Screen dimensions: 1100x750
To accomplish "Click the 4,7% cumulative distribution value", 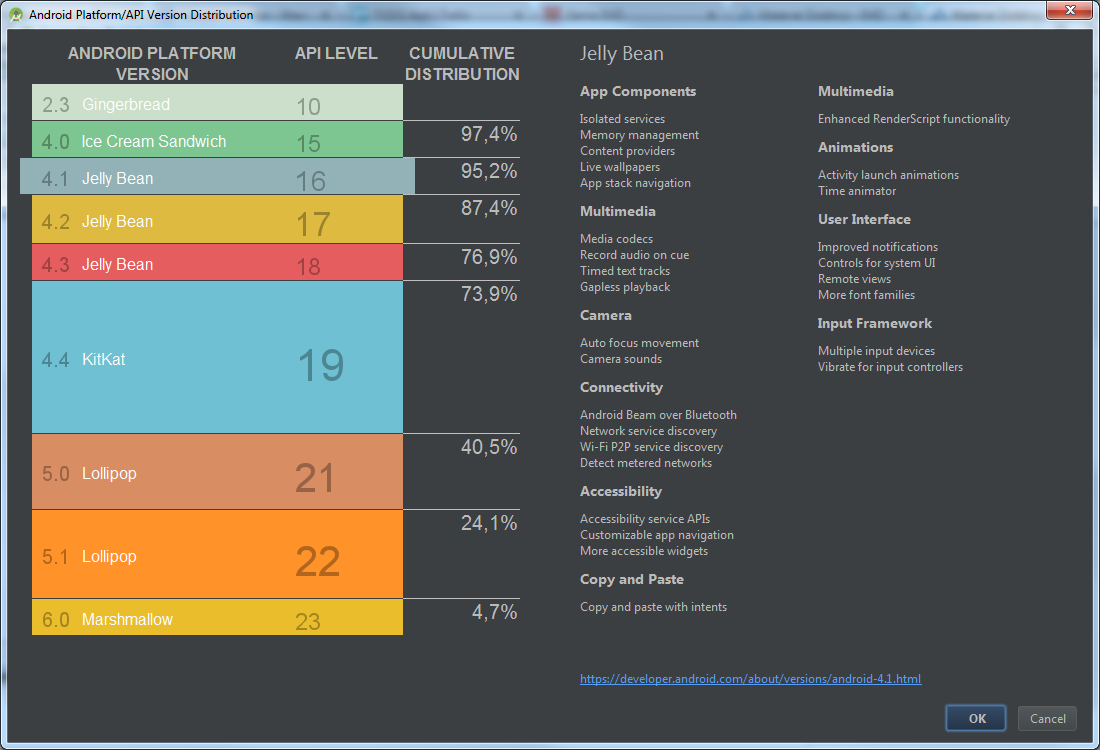I will coord(494,612).
